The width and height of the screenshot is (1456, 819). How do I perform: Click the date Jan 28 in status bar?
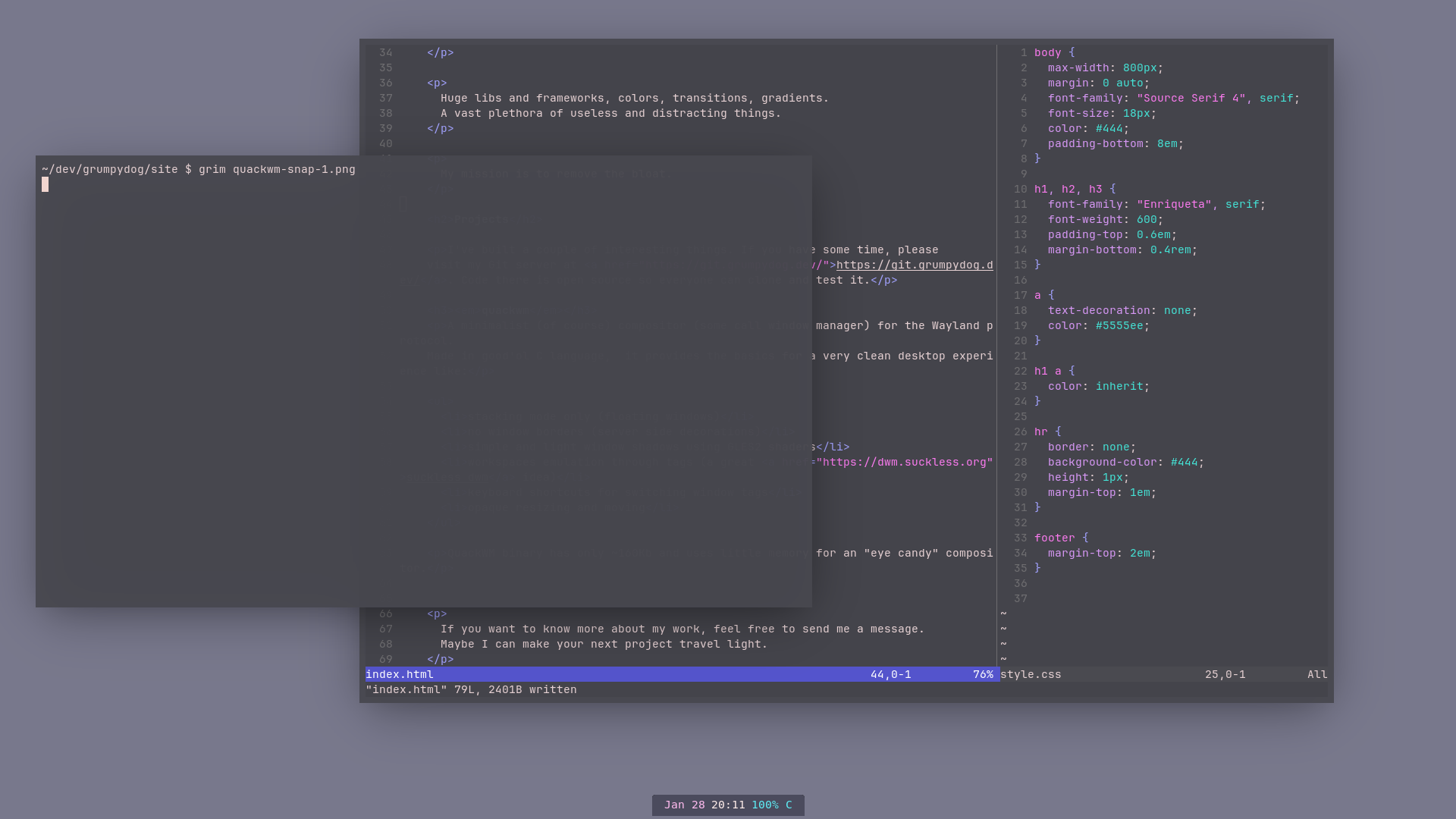684,805
